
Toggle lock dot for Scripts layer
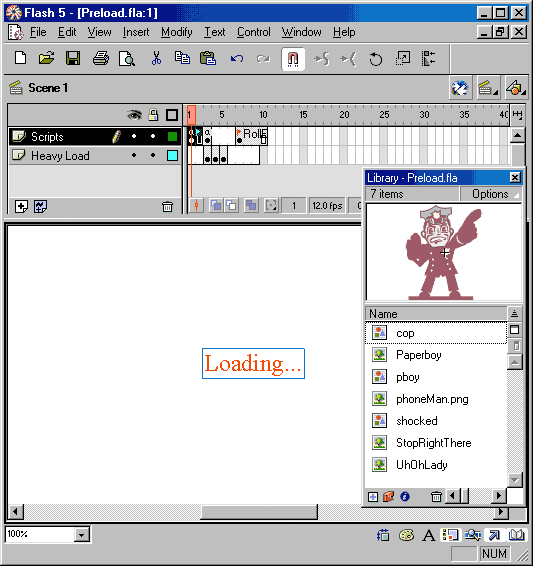[153, 136]
